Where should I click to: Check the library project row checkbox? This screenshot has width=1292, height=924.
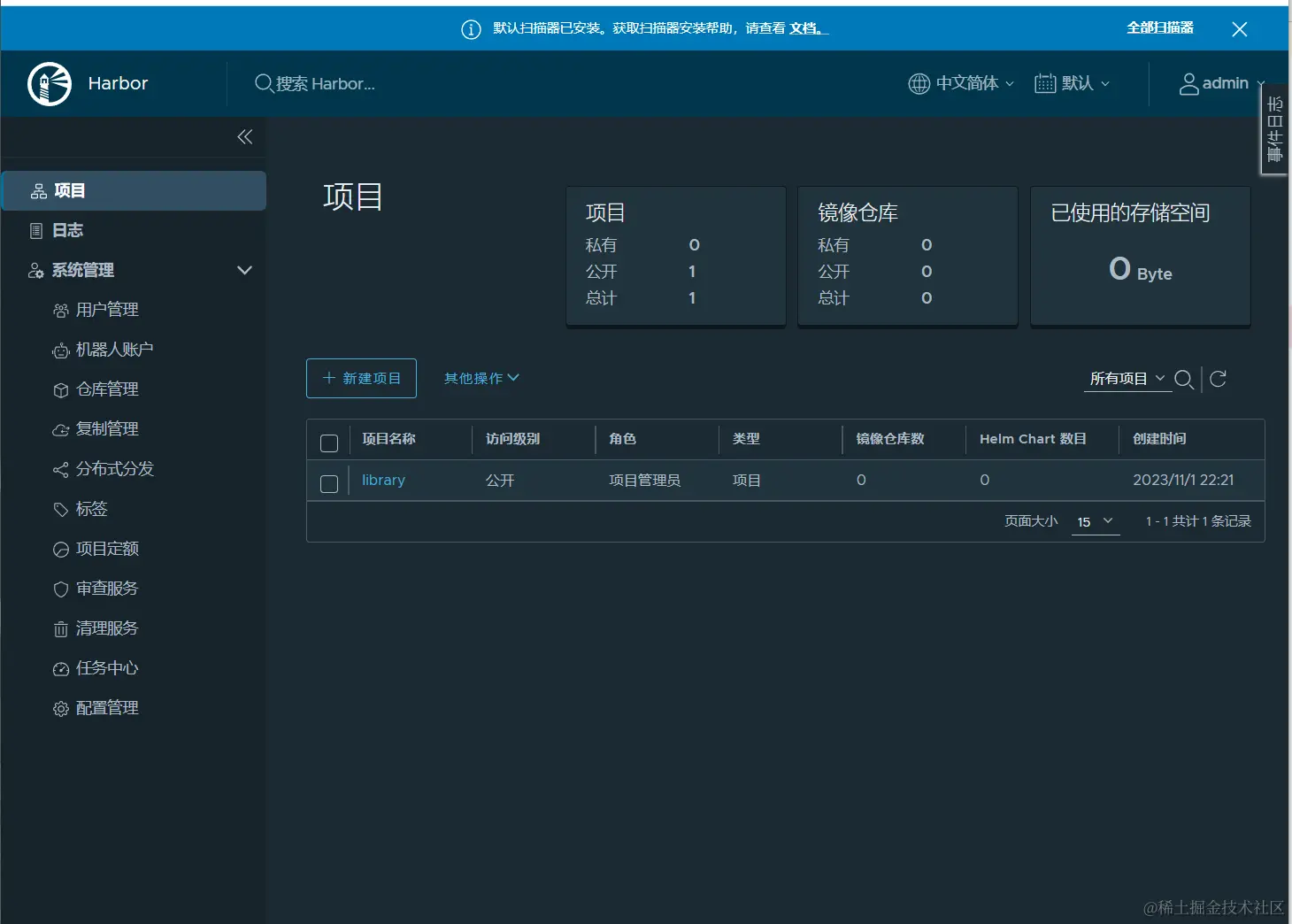pyautogui.click(x=329, y=484)
